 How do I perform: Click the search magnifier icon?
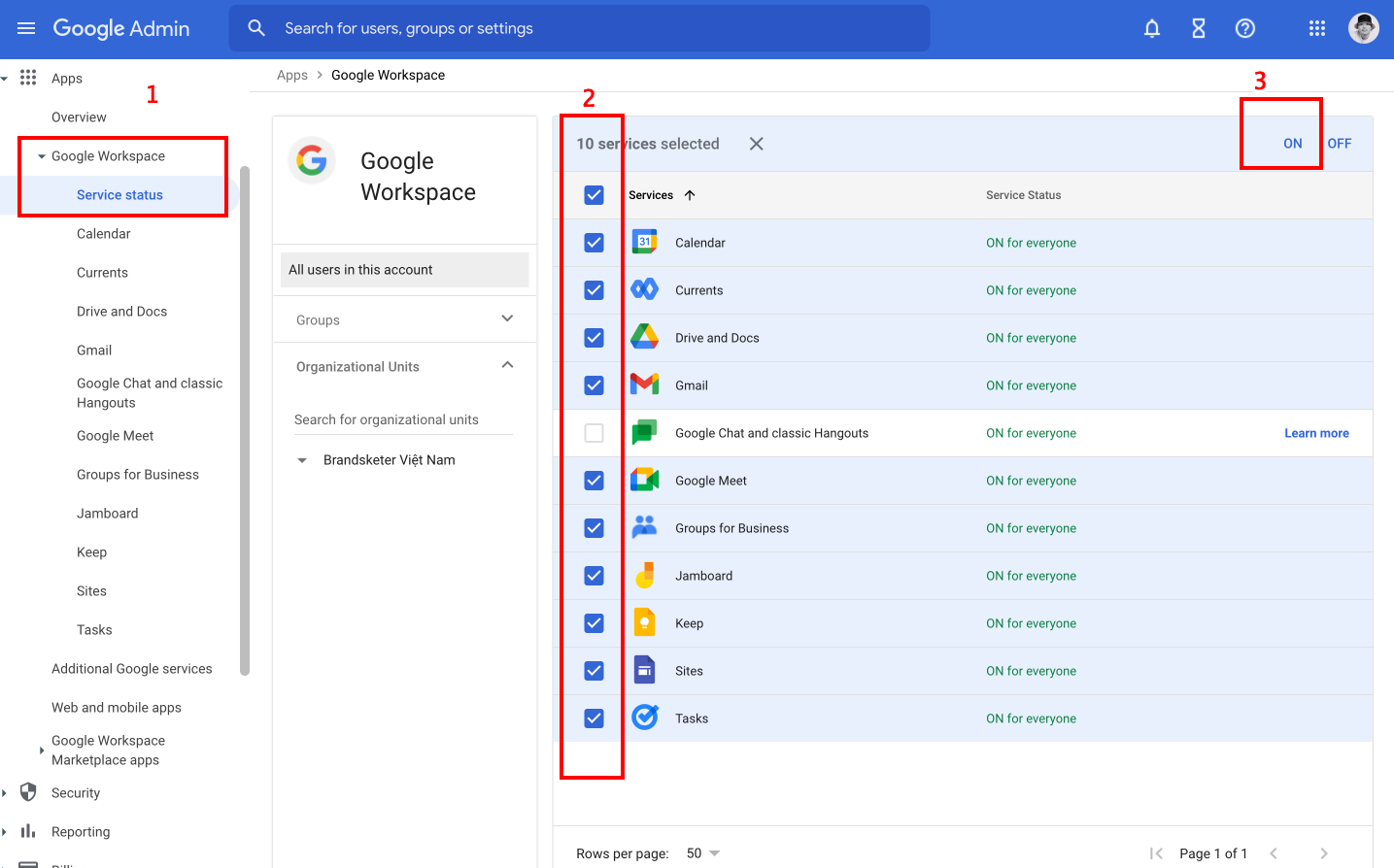[x=256, y=28]
